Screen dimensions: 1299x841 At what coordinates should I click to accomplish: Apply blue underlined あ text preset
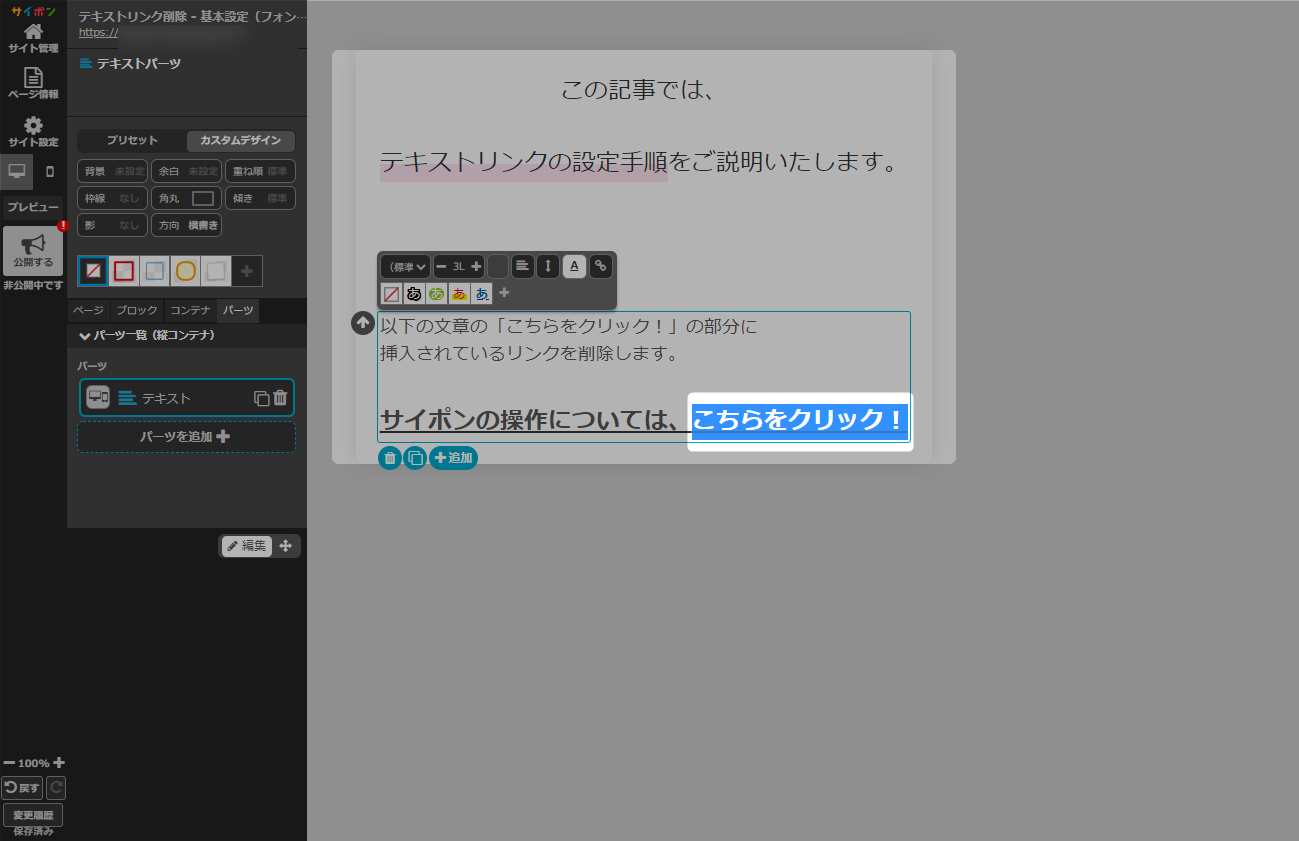[482, 294]
